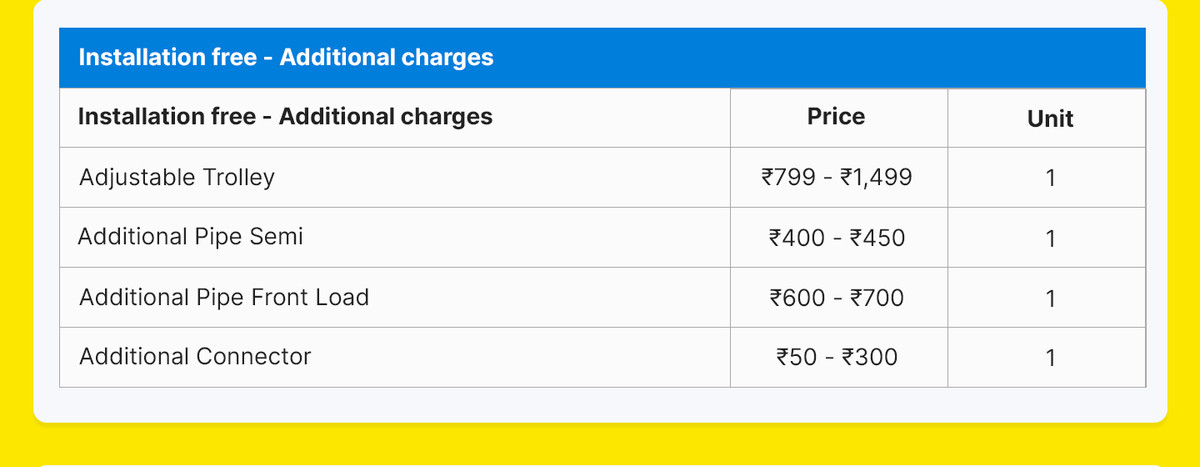The image size is (1200, 467).
Task: Click the ₹400 - ₹450 price cell
Action: click(836, 238)
